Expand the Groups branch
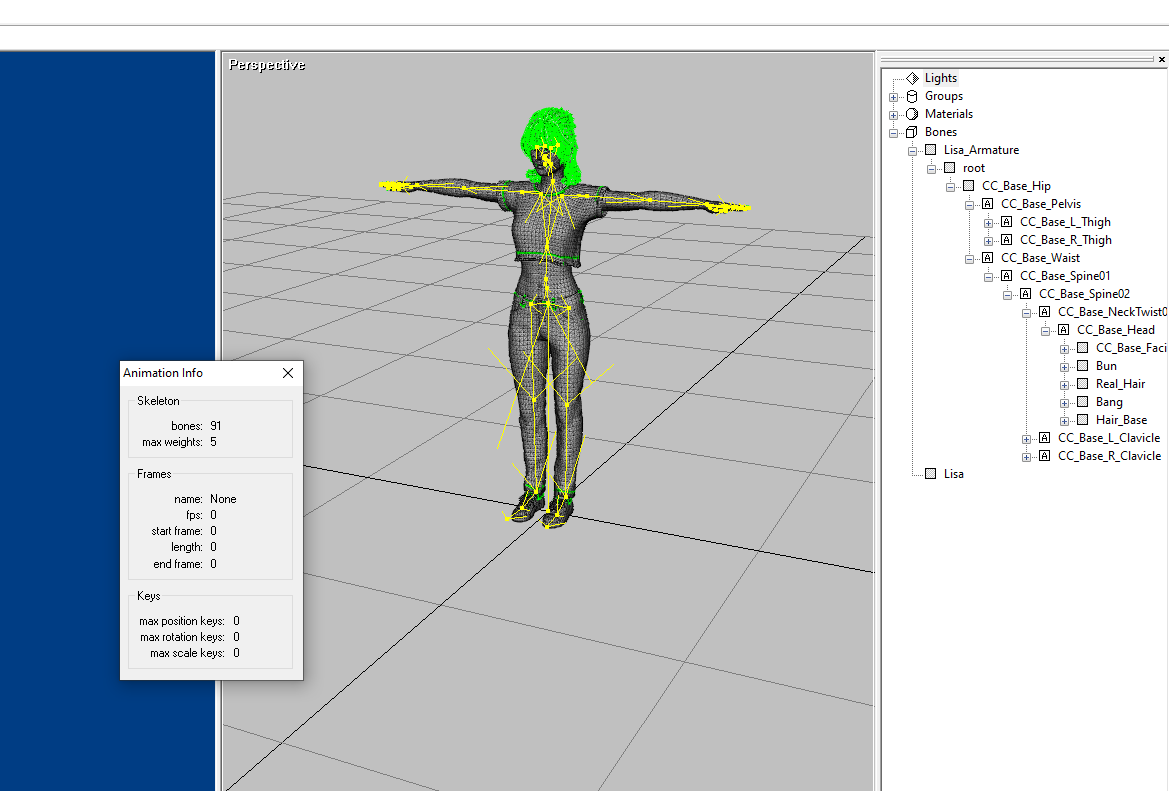The image size is (1169, 791). [893, 95]
